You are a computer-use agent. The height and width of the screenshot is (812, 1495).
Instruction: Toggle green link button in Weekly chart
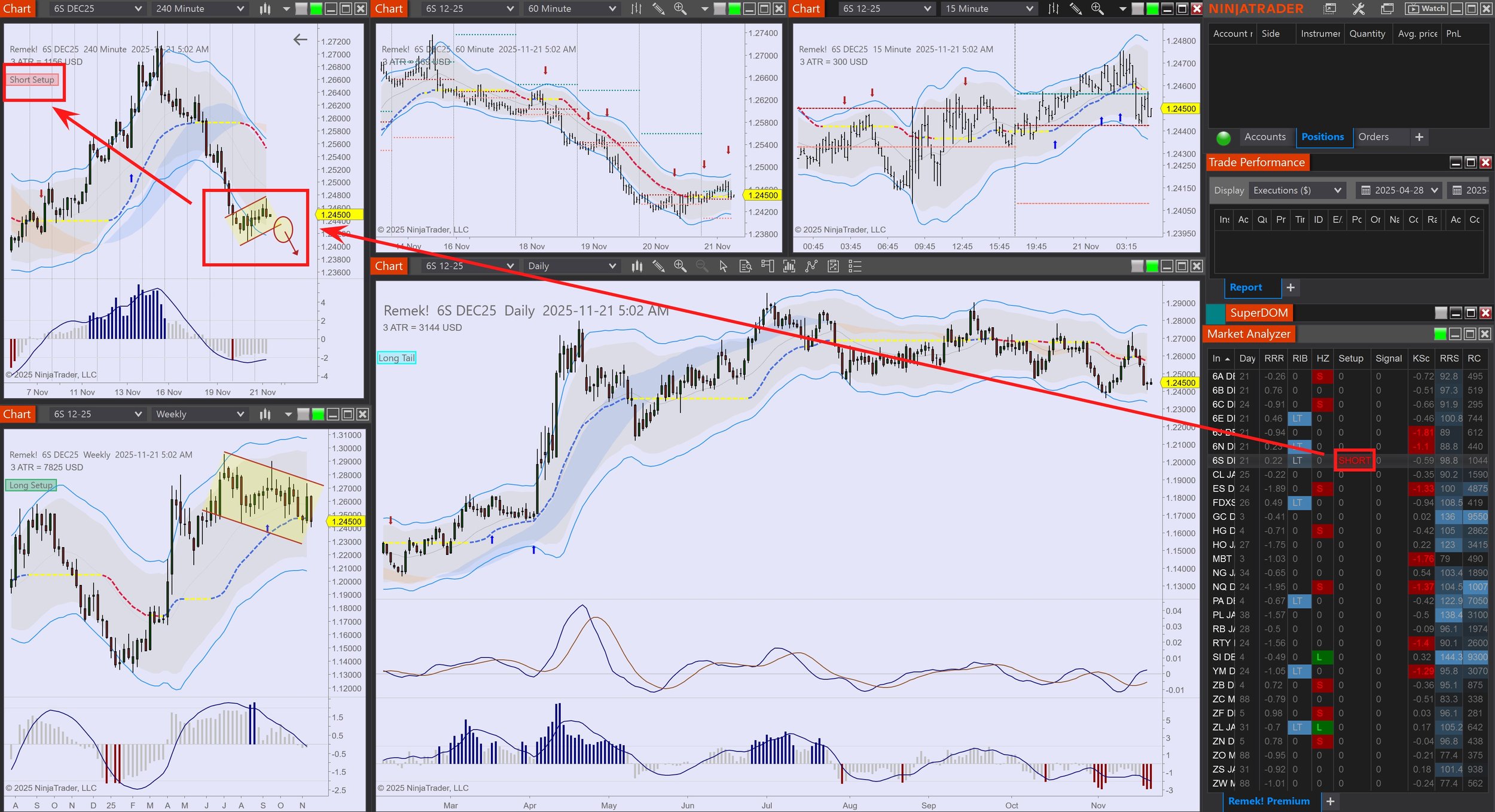click(318, 414)
